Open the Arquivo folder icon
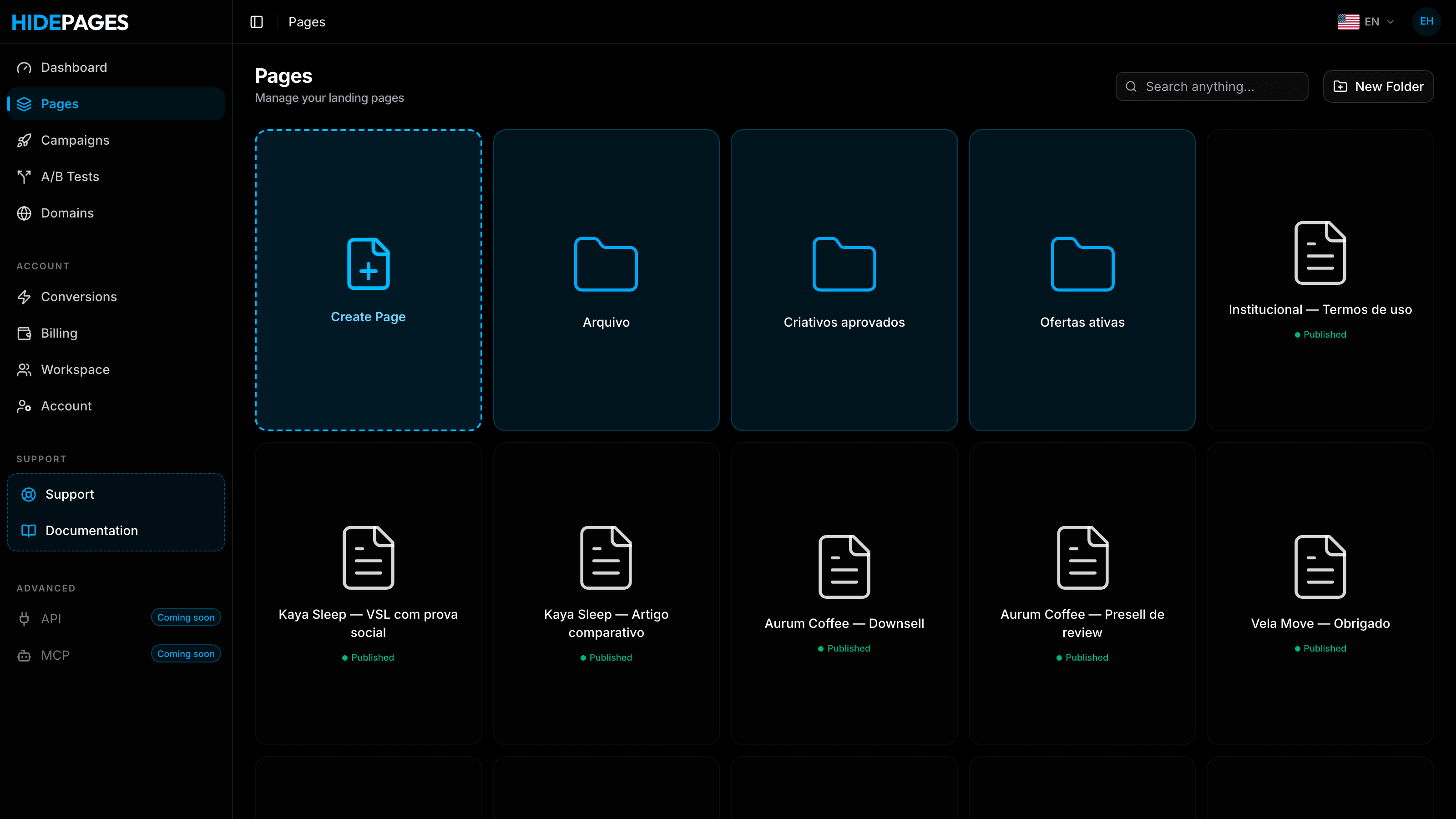The height and width of the screenshot is (819, 1456). click(606, 264)
